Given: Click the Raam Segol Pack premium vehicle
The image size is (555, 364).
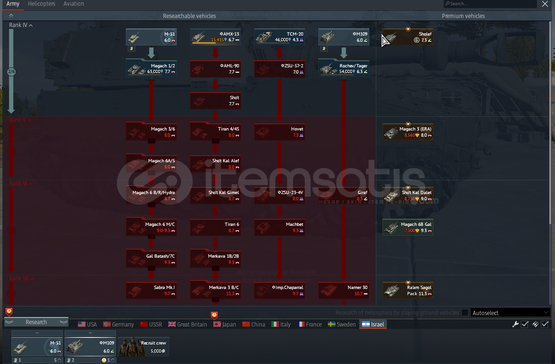Looking at the screenshot, I should coord(408,290).
